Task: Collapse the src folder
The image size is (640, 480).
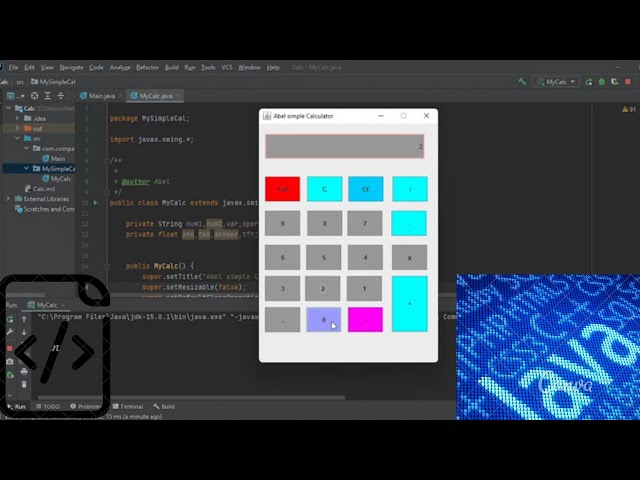Action: [x=17, y=138]
